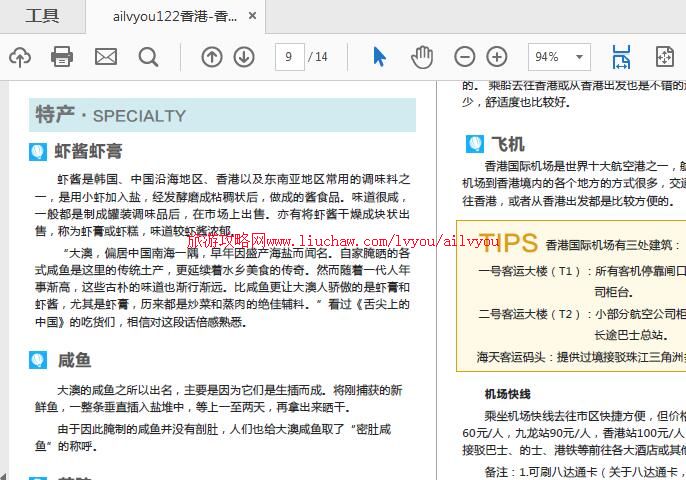Open the search magnifier tool
This screenshot has height=480, width=686.
tap(148, 57)
